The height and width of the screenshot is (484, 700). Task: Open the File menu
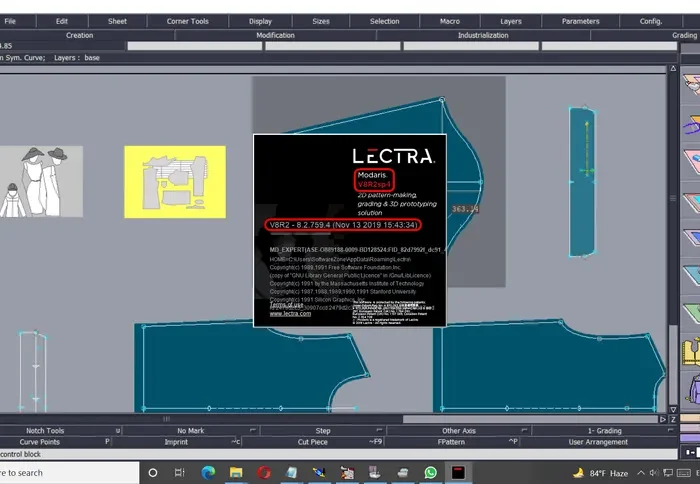point(10,21)
